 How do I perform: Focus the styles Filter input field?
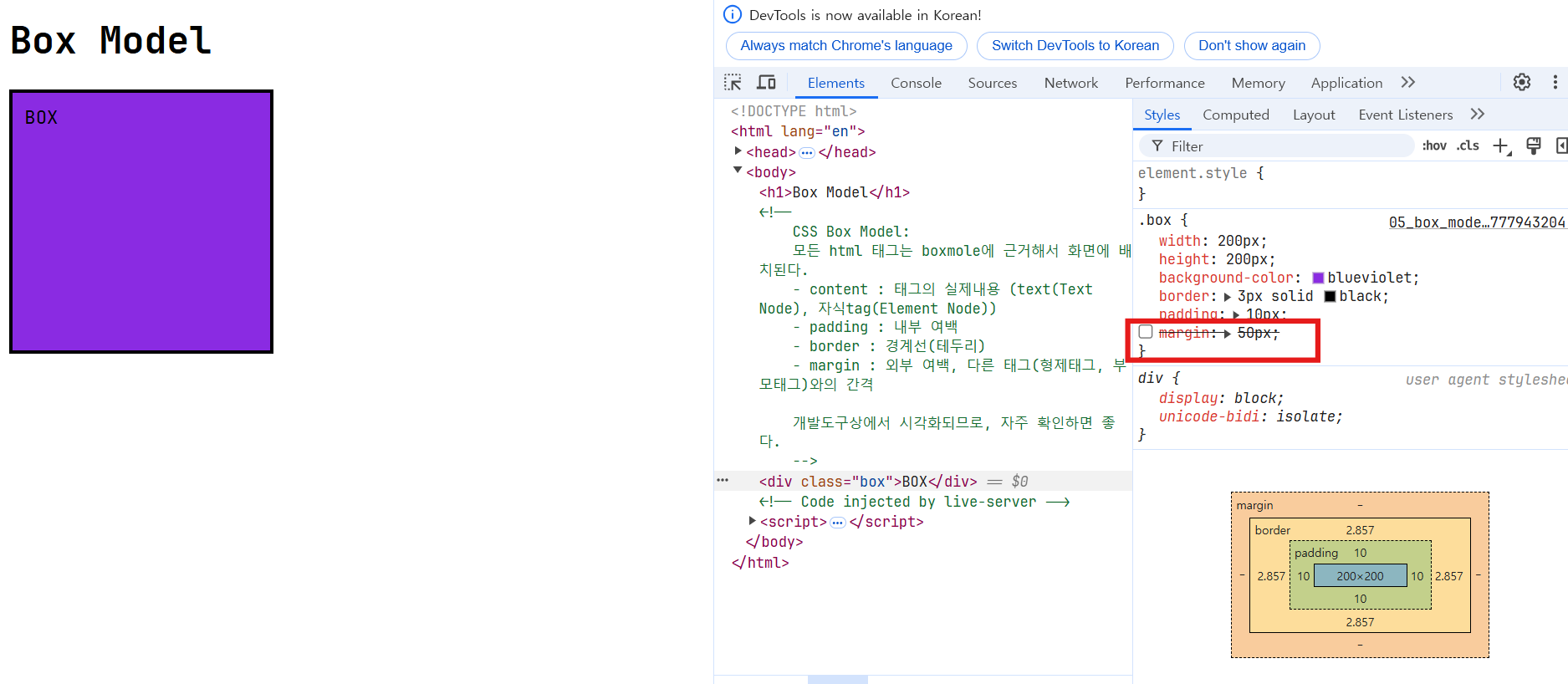(x=1276, y=146)
